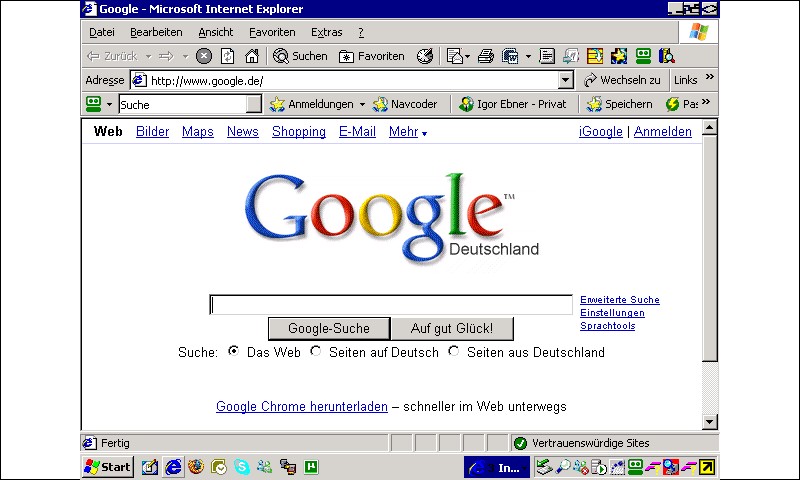Click the Edit with Word icon

[510, 56]
